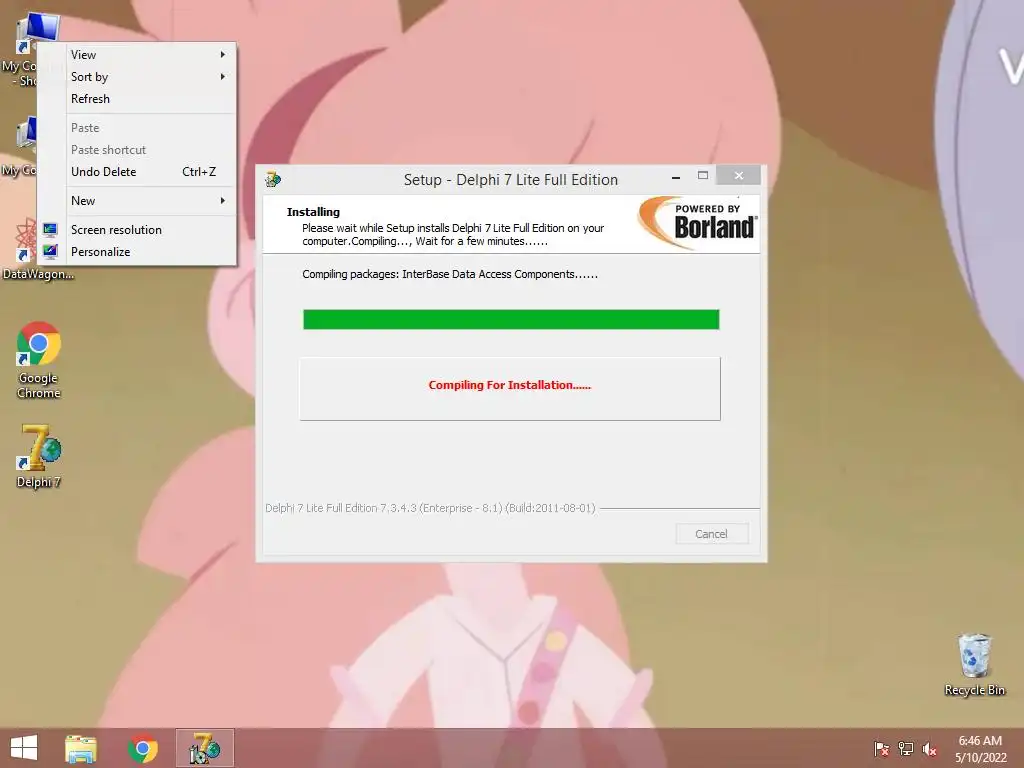Choose Undo Delete from the context menu
The height and width of the screenshot is (768, 1024).
pos(136,172)
